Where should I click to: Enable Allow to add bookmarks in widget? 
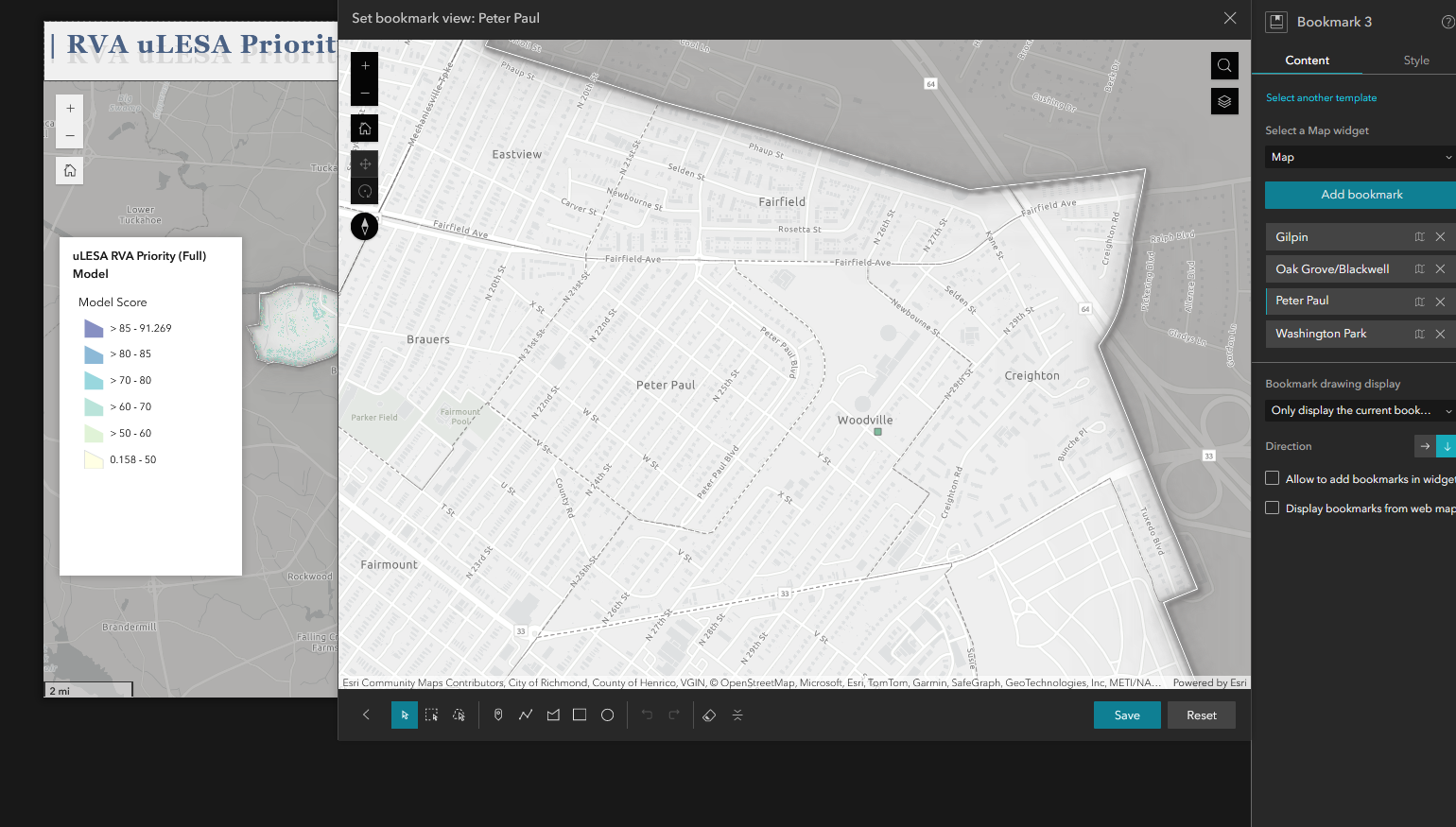(1272, 477)
